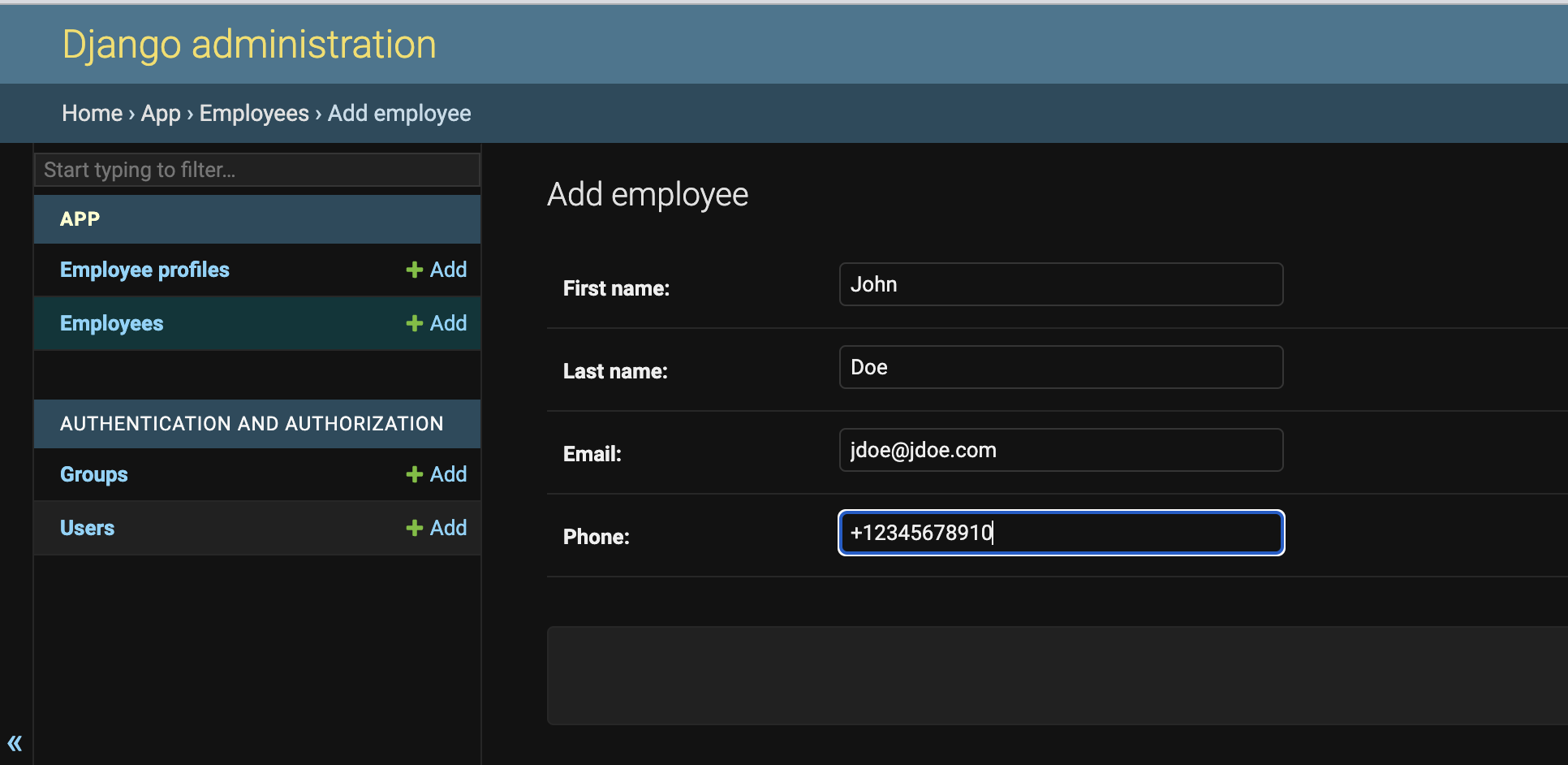The height and width of the screenshot is (765, 1568).
Task: Click the Phone number input field
Action: tap(1060, 533)
